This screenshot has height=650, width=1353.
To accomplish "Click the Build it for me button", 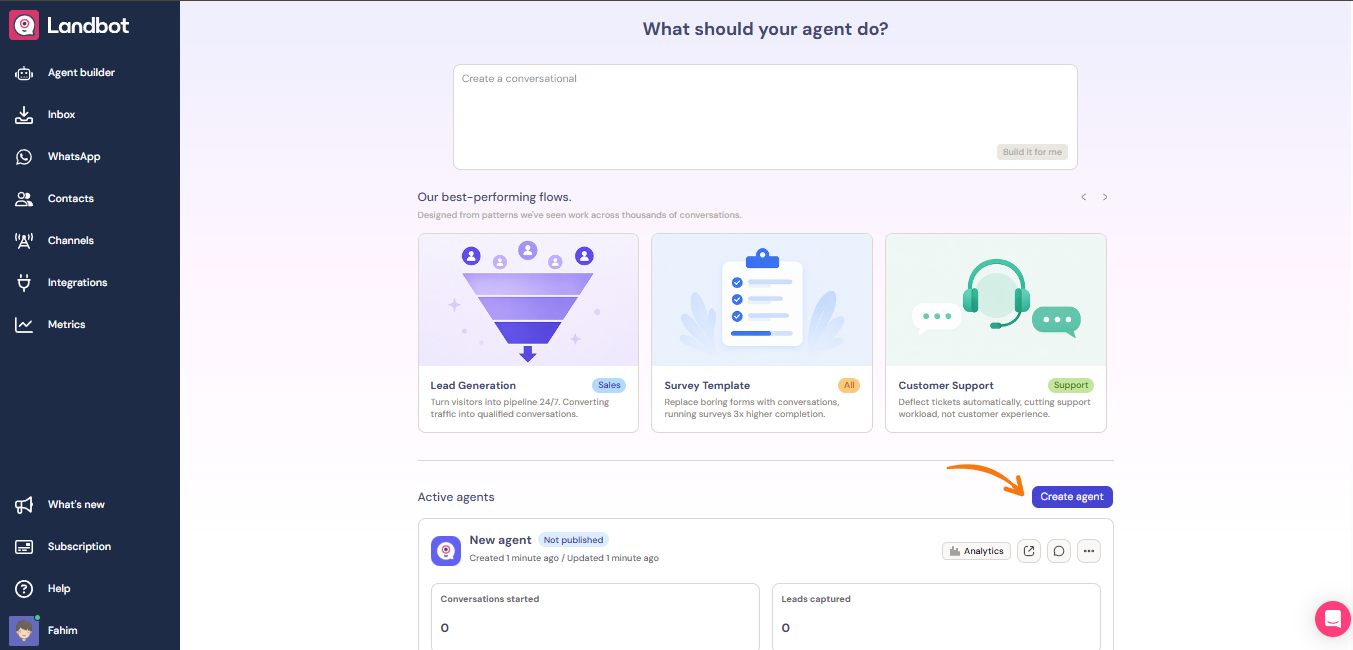I will (1033, 152).
